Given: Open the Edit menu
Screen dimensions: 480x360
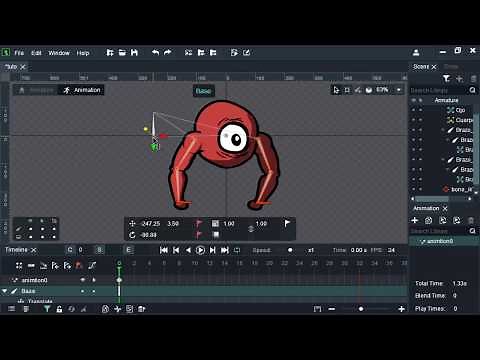Looking at the screenshot, I should (36, 53).
